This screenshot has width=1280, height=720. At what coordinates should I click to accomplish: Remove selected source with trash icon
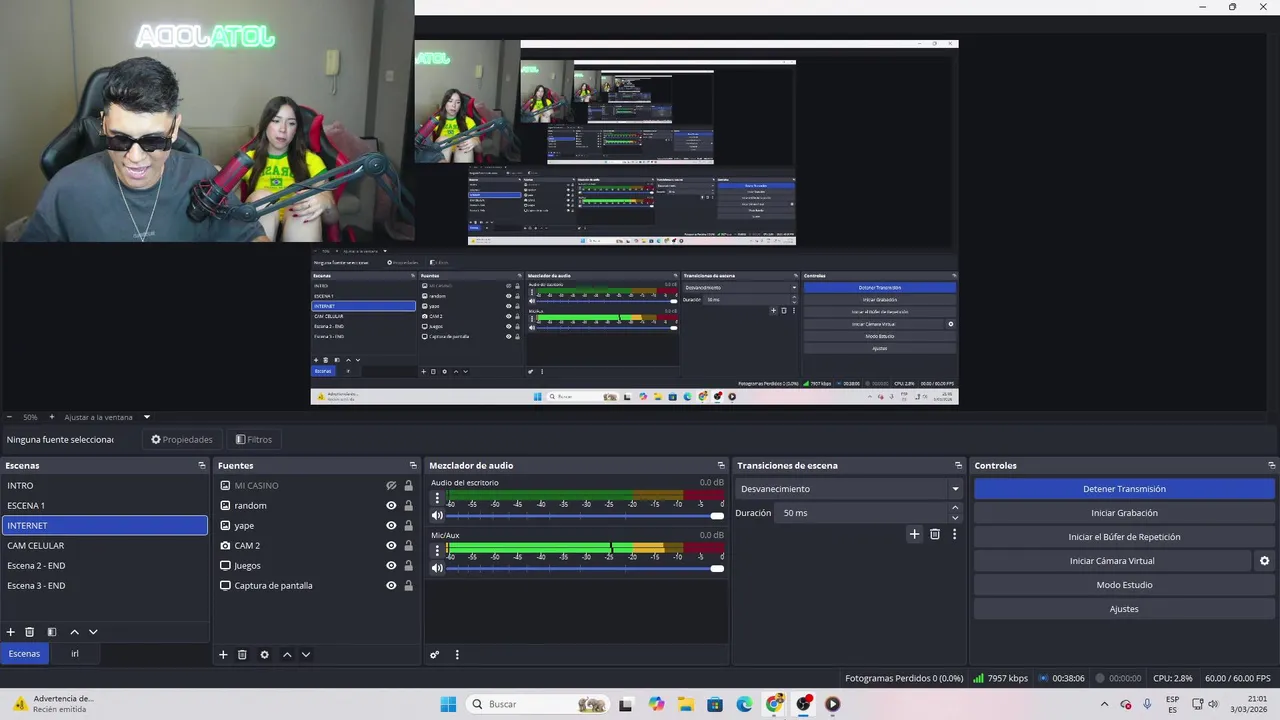[x=242, y=655]
